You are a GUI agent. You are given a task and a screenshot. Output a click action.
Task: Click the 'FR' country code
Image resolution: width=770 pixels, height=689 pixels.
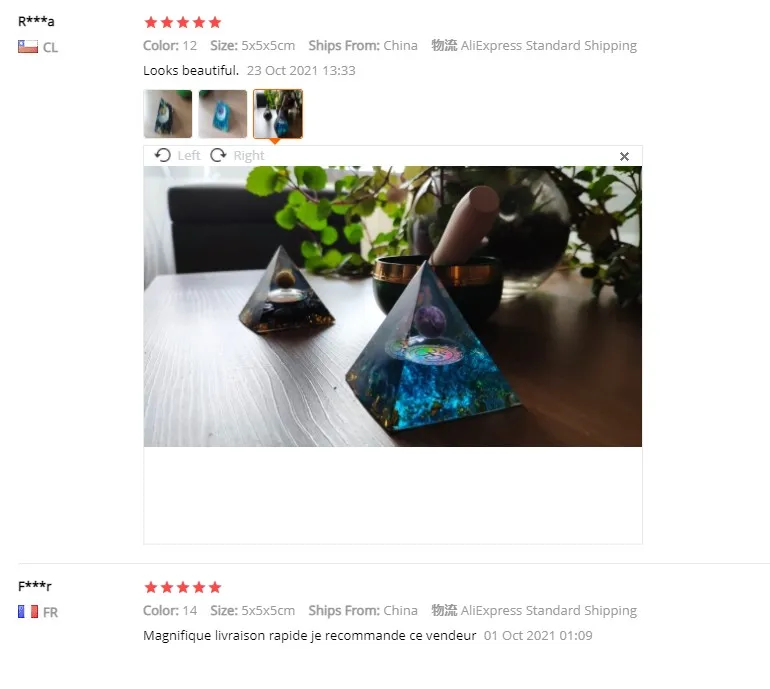pyautogui.click(x=50, y=612)
